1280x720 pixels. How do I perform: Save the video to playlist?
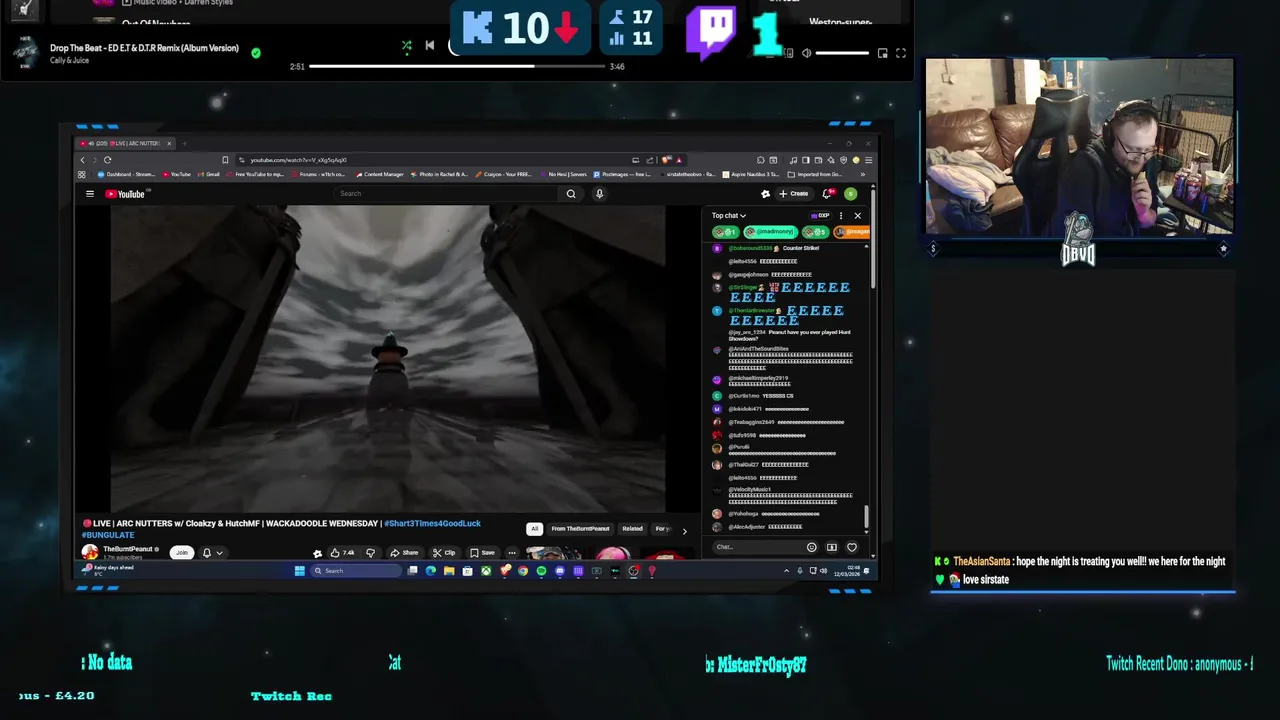[x=482, y=553]
